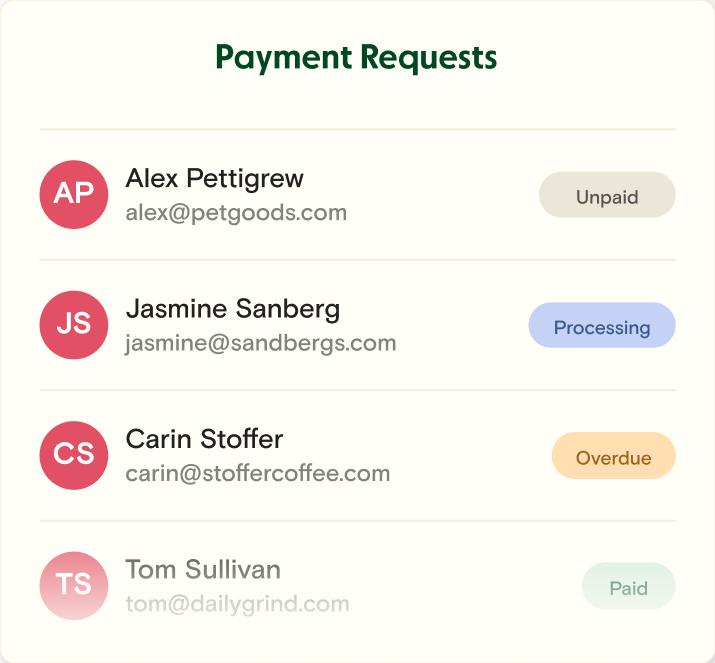This screenshot has width=715, height=663.
Task: Select Carin Stoffer's name
Action: coord(205,439)
